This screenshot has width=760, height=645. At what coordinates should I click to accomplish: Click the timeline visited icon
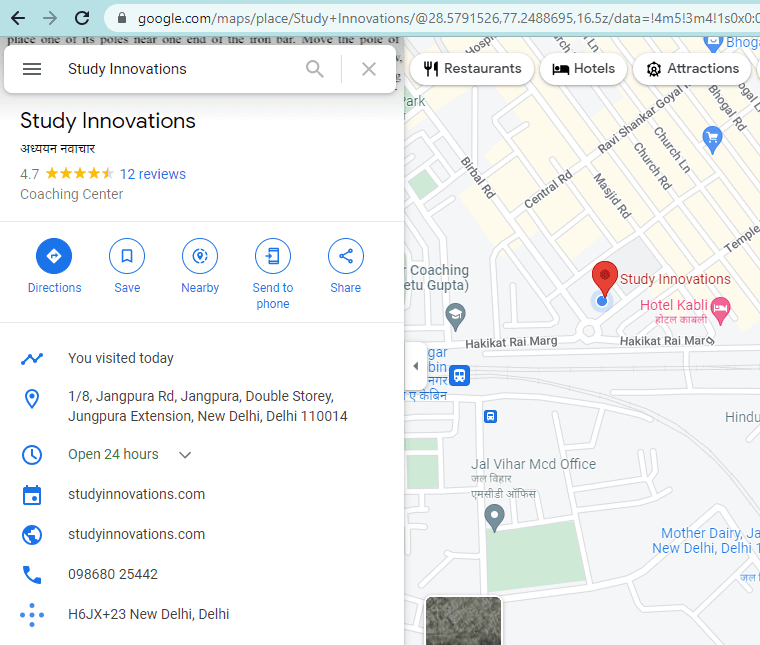(32, 359)
